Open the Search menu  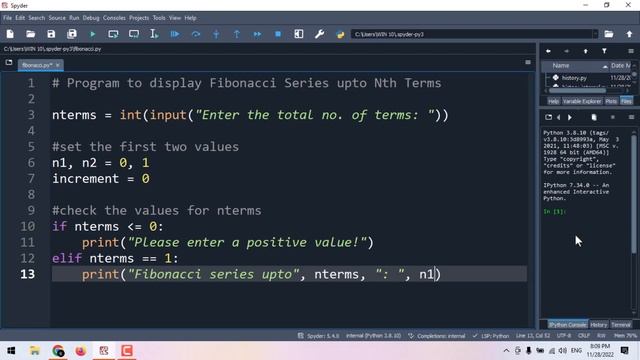36,18
